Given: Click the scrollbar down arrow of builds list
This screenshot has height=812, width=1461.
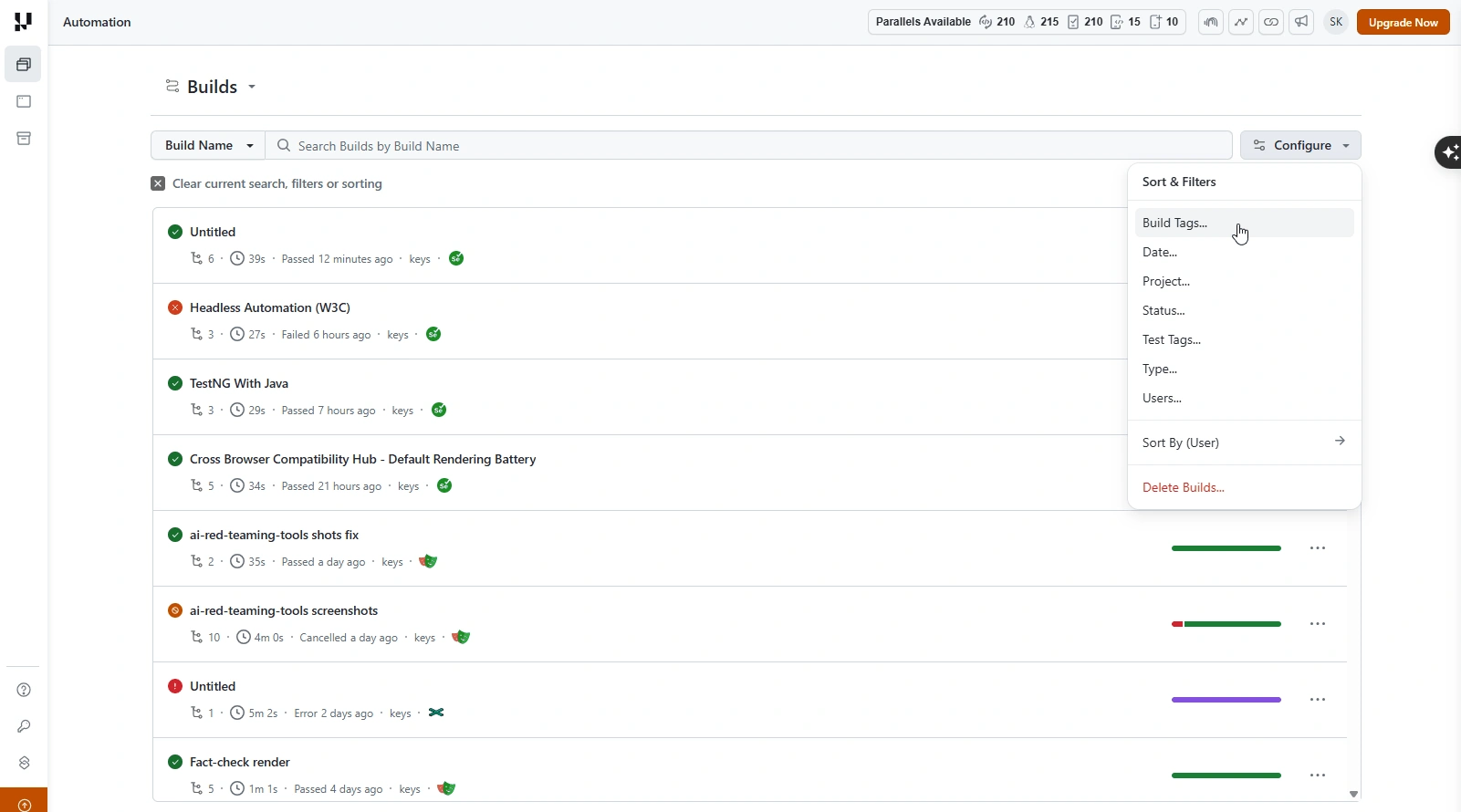Looking at the screenshot, I should pyautogui.click(x=1353, y=795).
